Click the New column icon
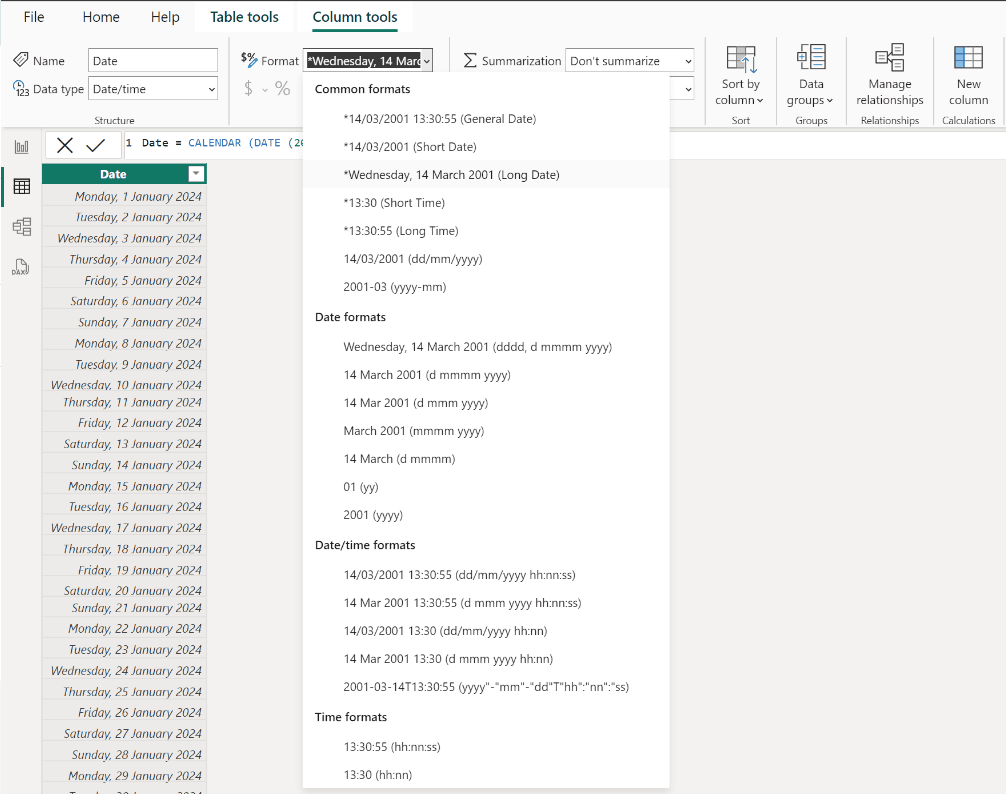The height and width of the screenshot is (794, 1006). pos(968,58)
